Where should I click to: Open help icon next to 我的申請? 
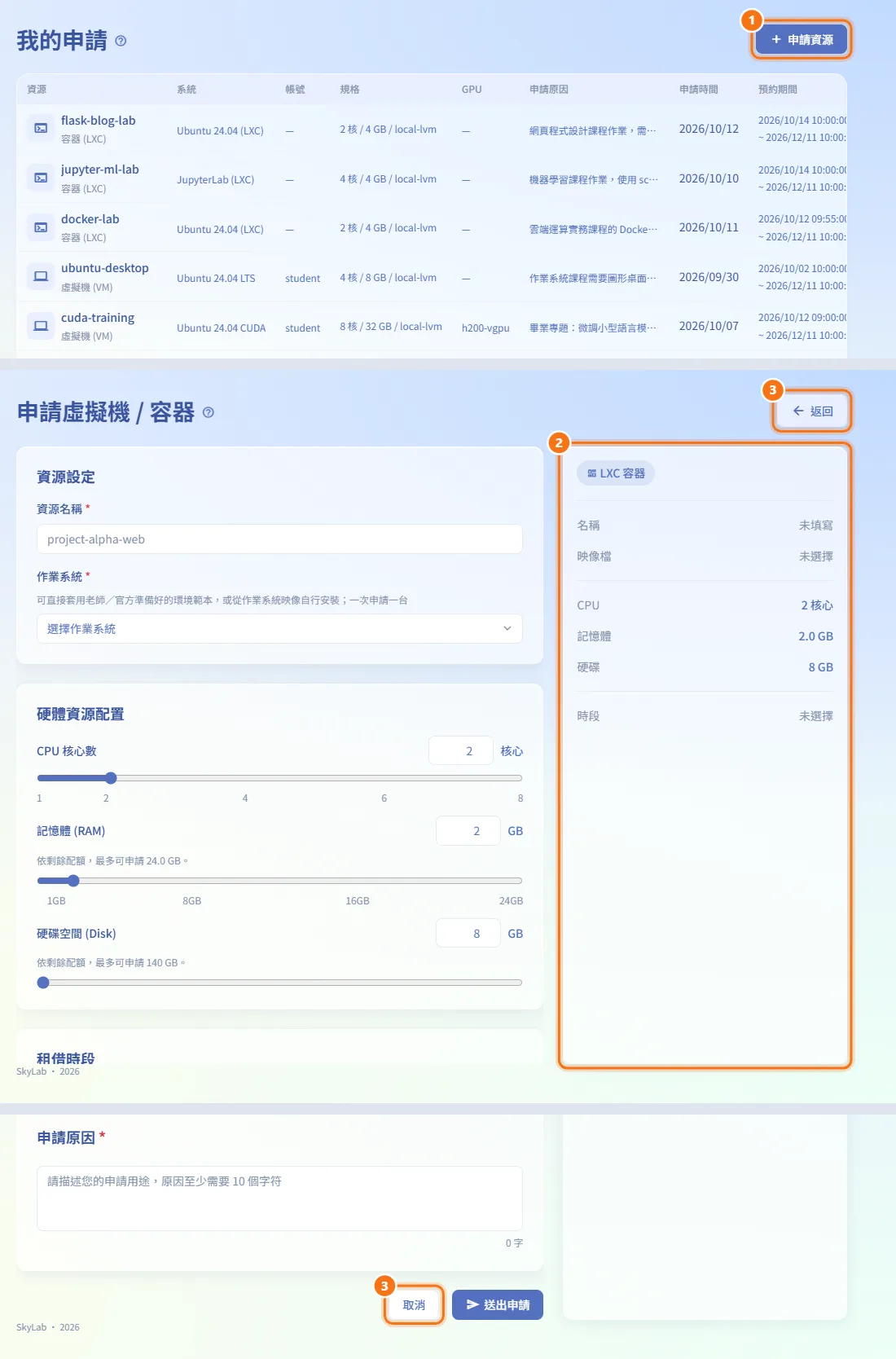coord(121,41)
